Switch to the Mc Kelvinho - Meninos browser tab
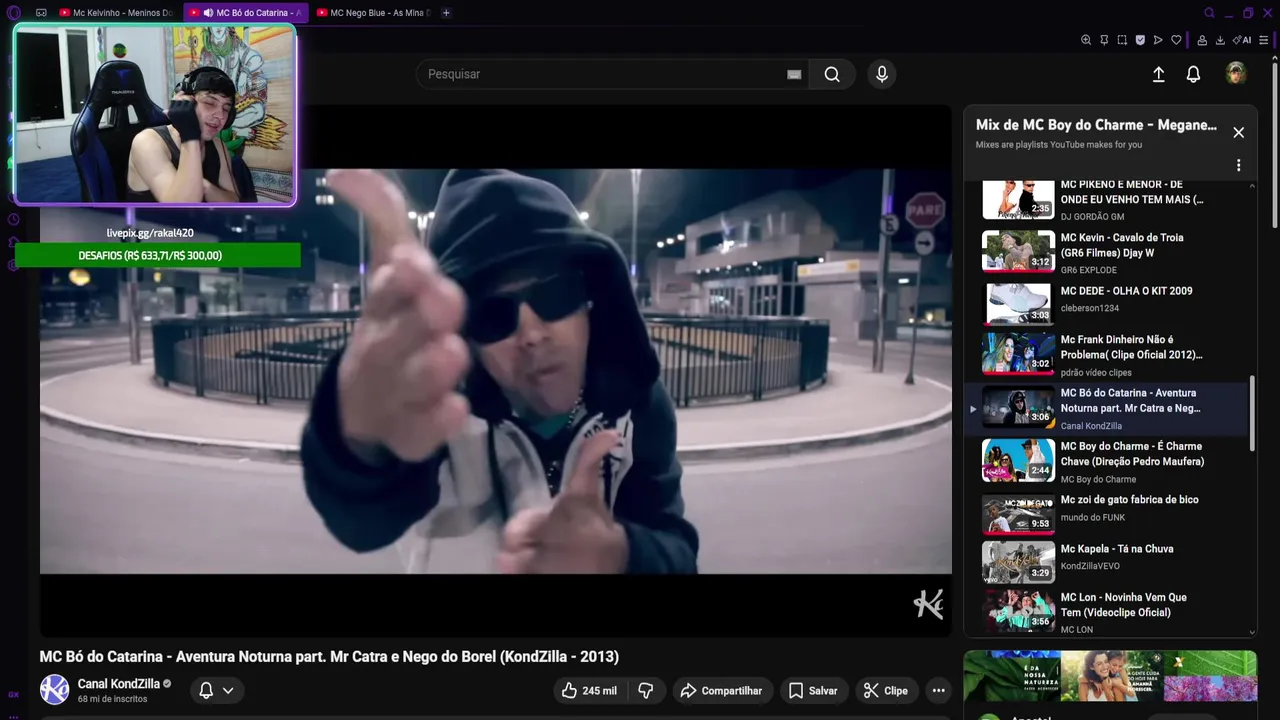Viewport: 1280px width, 720px height. (x=115, y=13)
